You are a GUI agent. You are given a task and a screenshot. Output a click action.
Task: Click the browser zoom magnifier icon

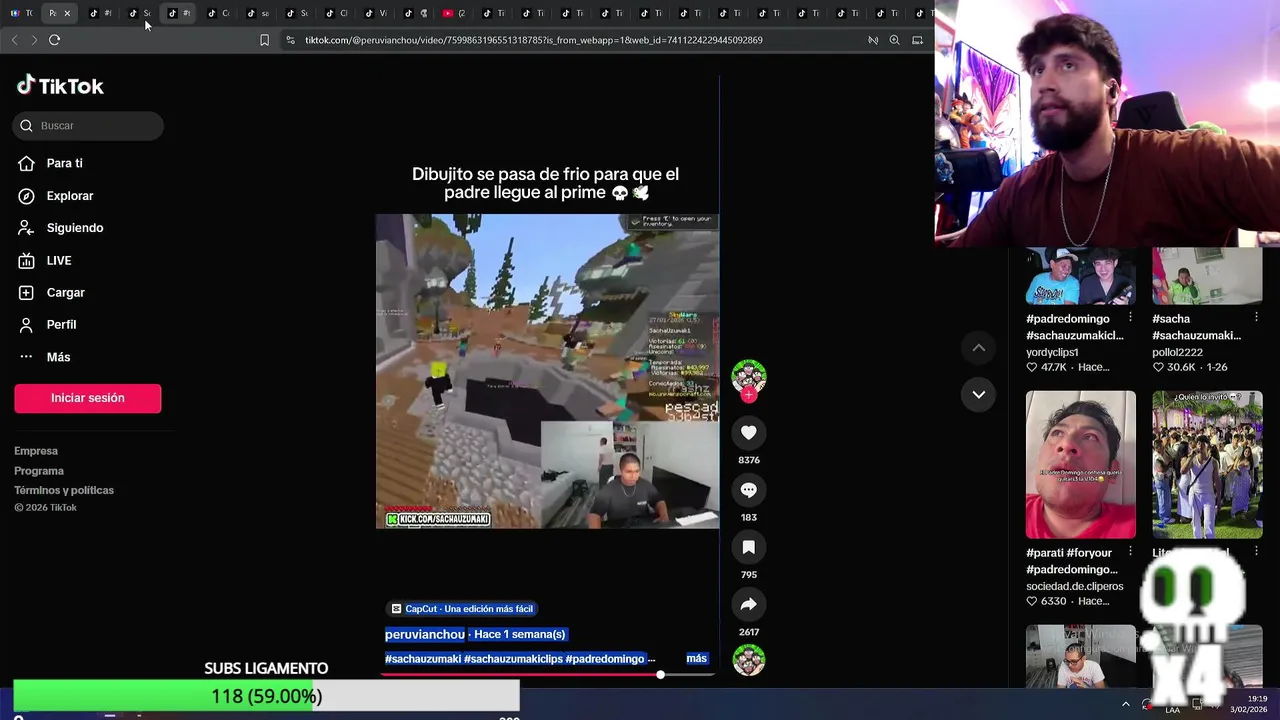(x=894, y=40)
